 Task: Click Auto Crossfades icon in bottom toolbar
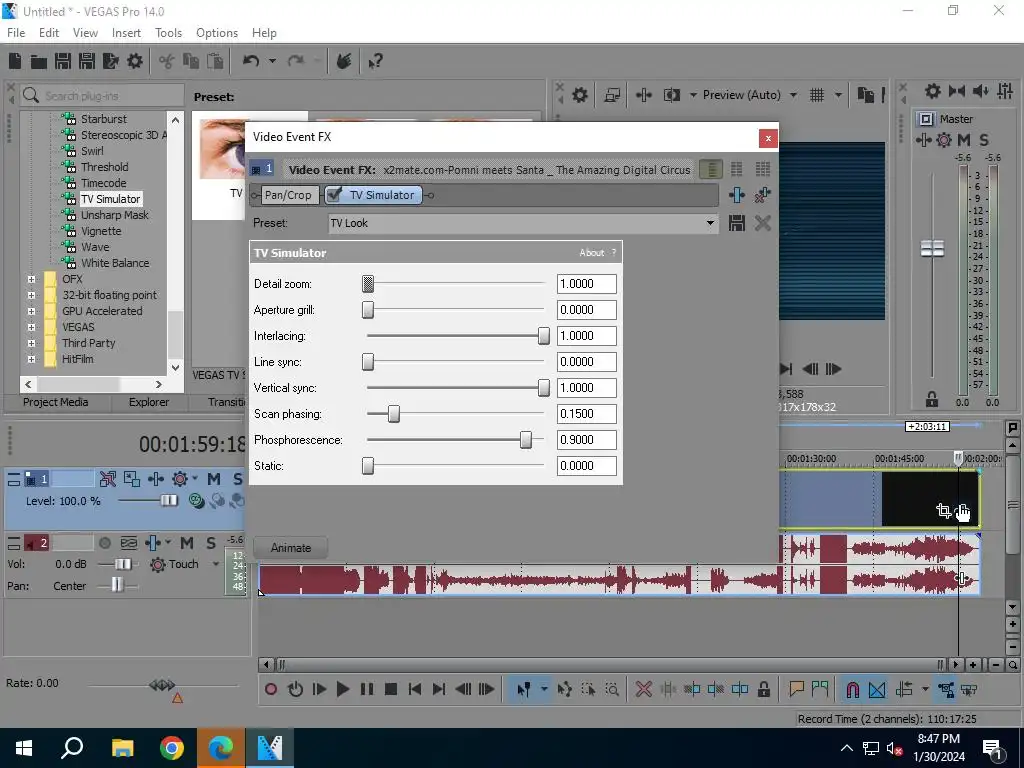(877, 689)
